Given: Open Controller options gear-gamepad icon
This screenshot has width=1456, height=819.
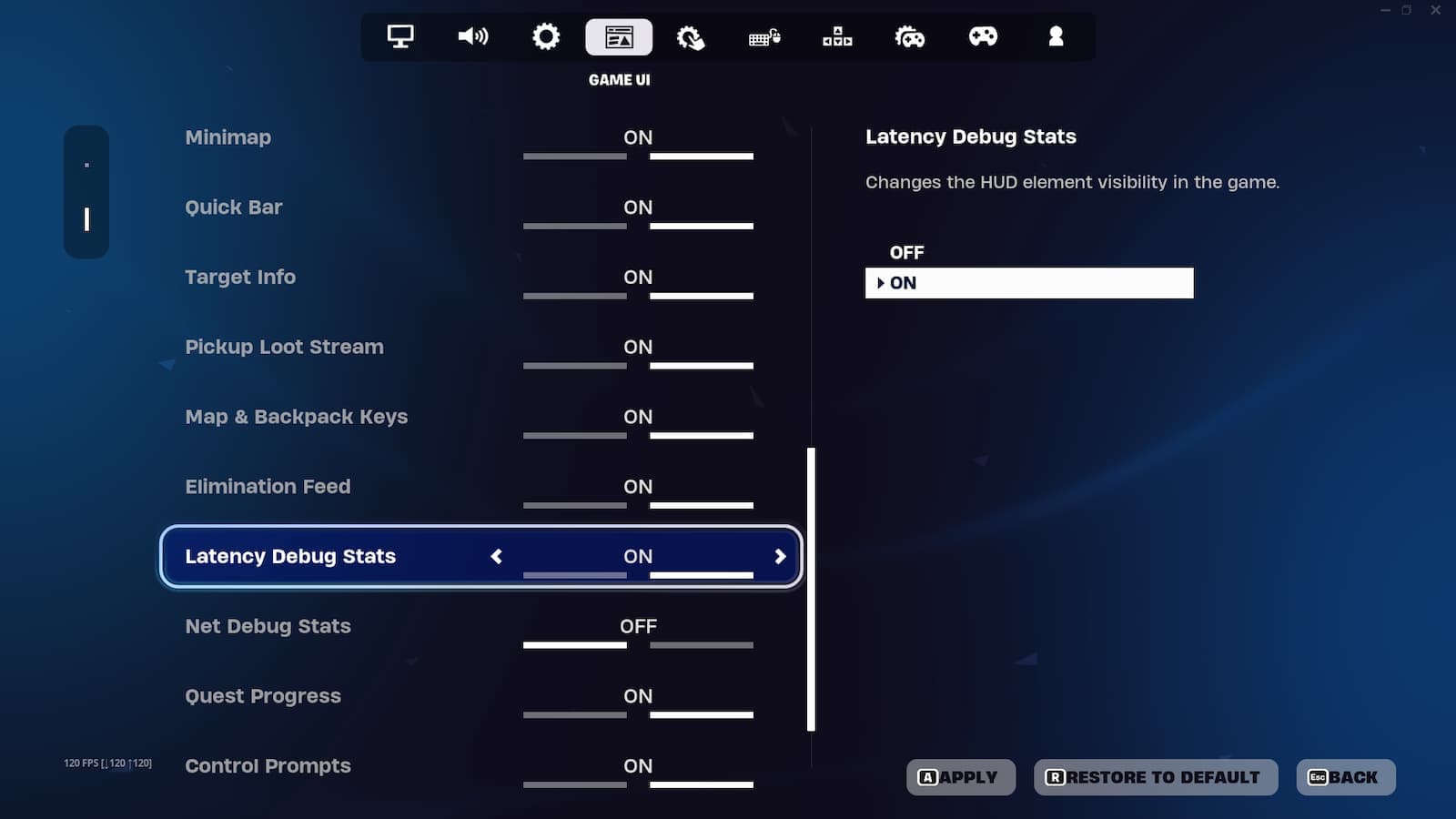Looking at the screenshot, I should tap(910, 36).
